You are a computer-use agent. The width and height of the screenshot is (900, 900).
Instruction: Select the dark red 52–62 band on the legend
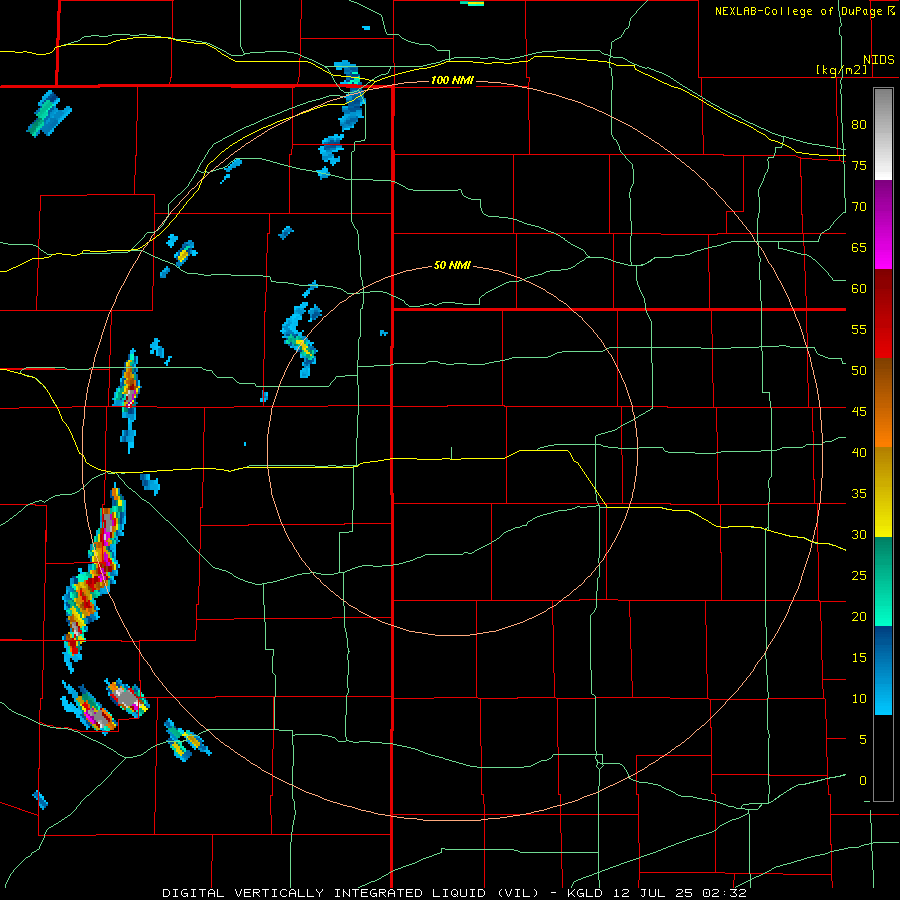(x=883, y=314)
